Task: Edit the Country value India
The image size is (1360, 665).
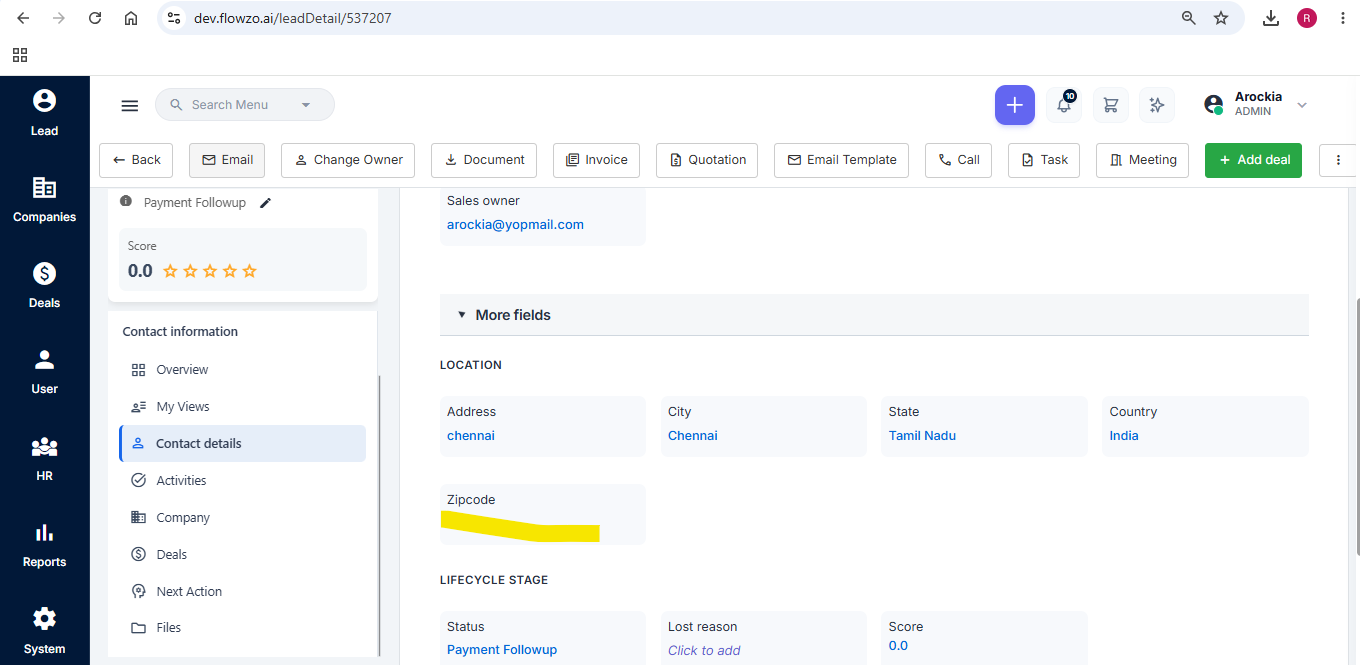Action: pyautogui.click(x=1124, y=436)
